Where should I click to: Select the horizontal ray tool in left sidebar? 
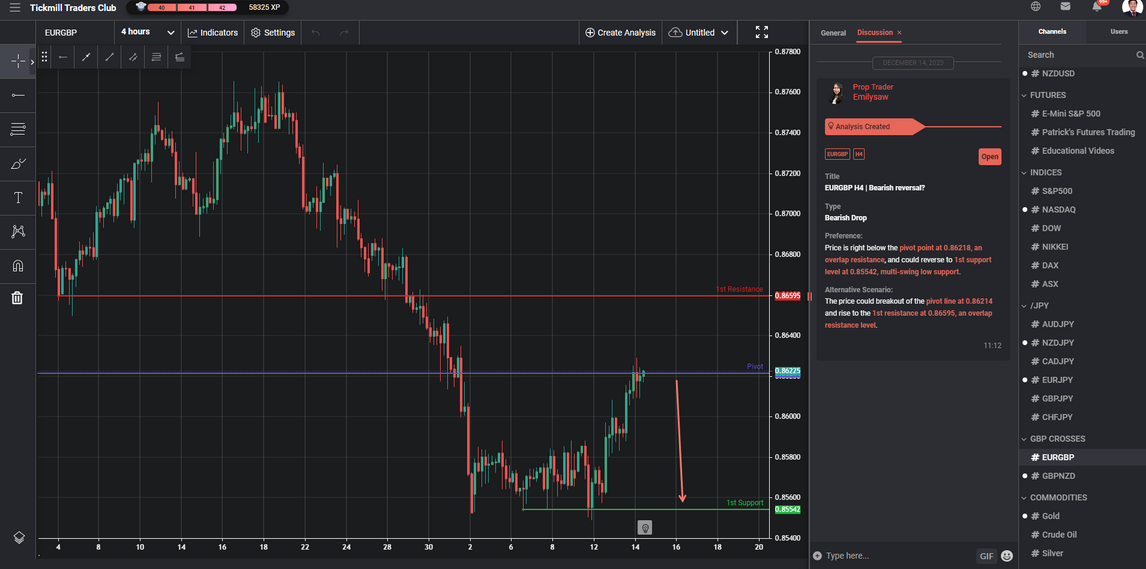pos(18,95)
